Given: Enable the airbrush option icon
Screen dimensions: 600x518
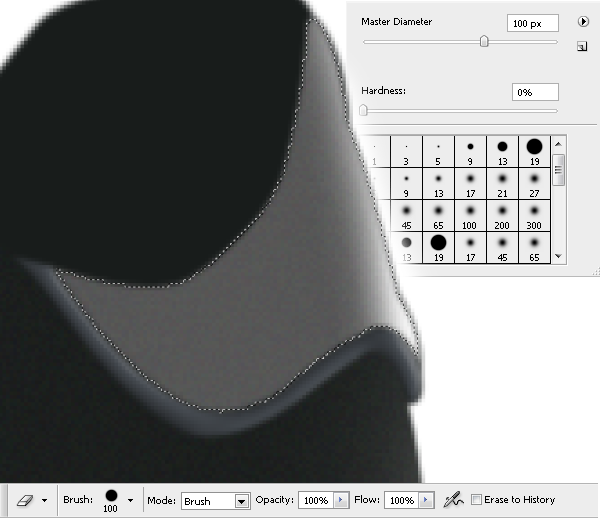Looking at the screenshot, I should (x=452, y=499).
